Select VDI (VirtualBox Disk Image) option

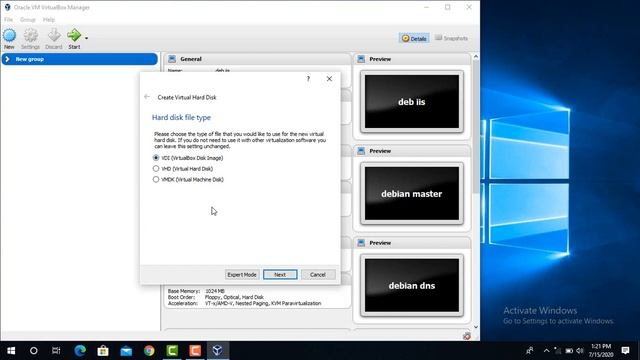[188, 158]
